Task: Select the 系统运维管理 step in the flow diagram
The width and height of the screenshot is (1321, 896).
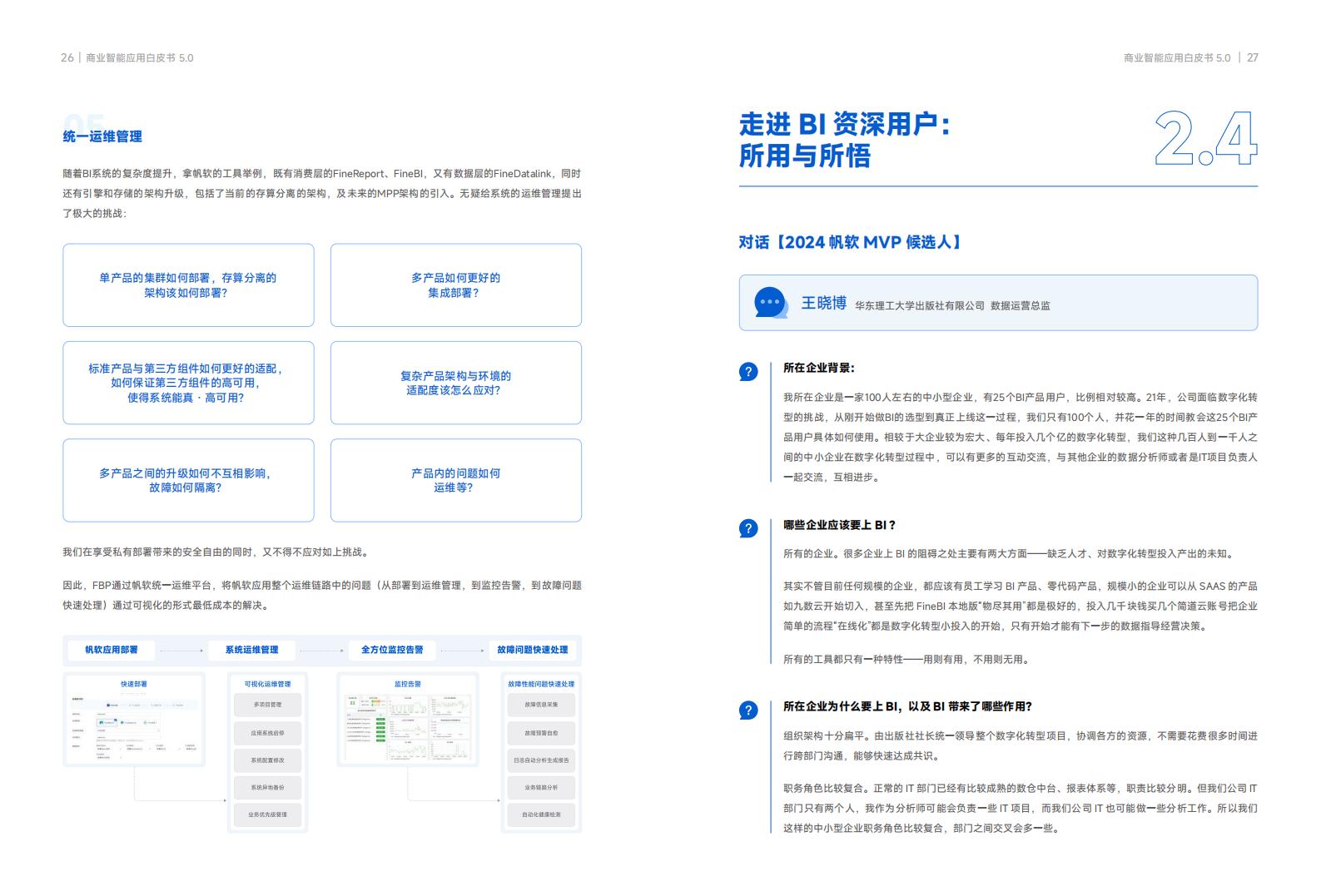Action: 251,650
